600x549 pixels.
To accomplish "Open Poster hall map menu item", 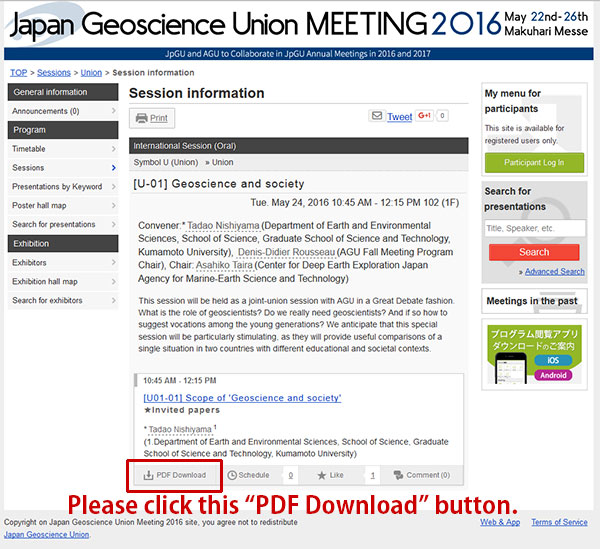I will point(63,205).
